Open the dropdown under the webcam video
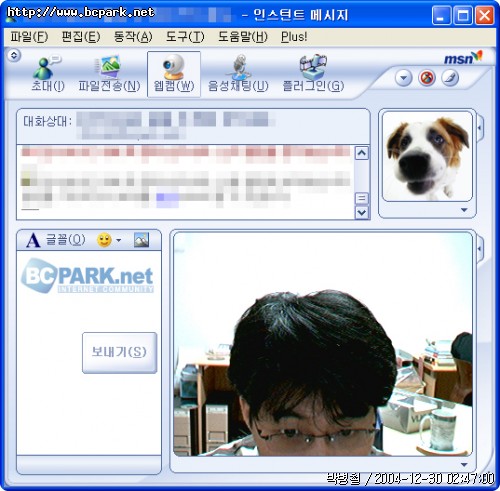Image resolution: width=500 pixels, height=491 pixels. (x=464, y=464)
